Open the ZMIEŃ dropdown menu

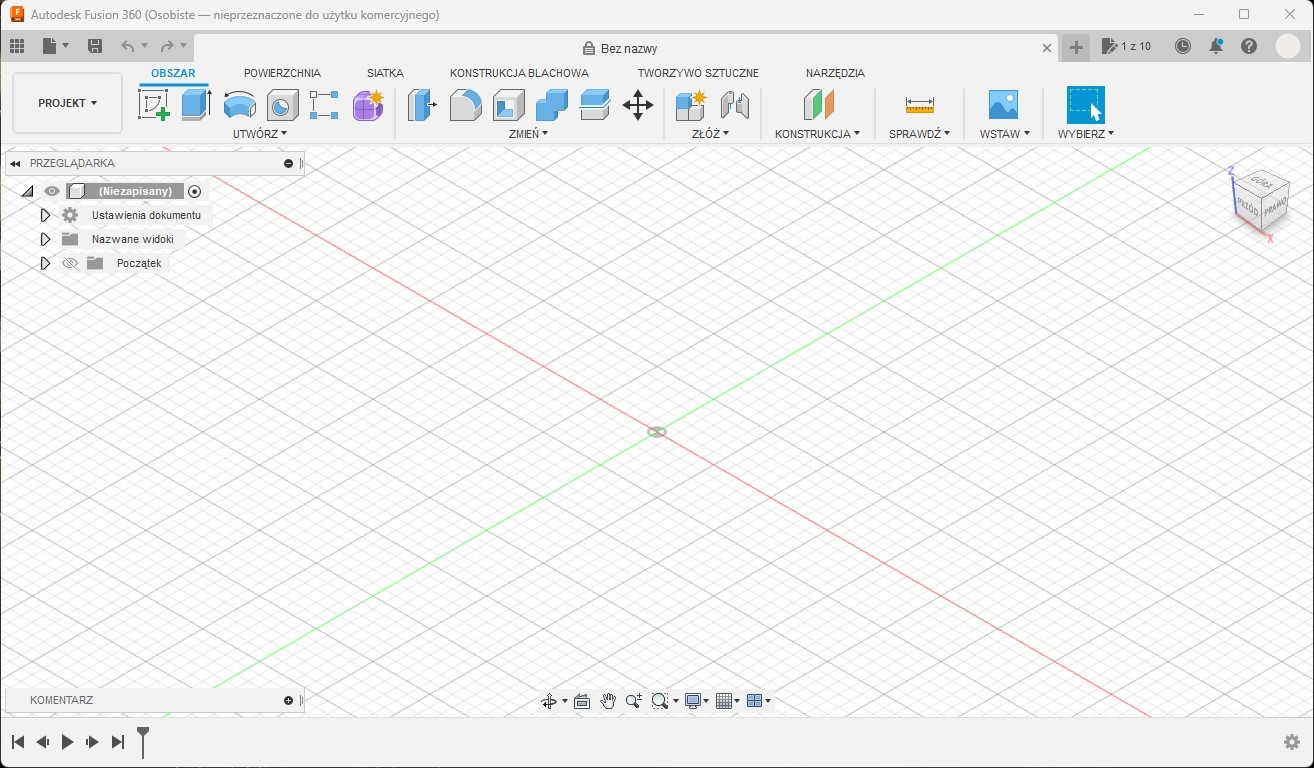click(x=529, y=133)
